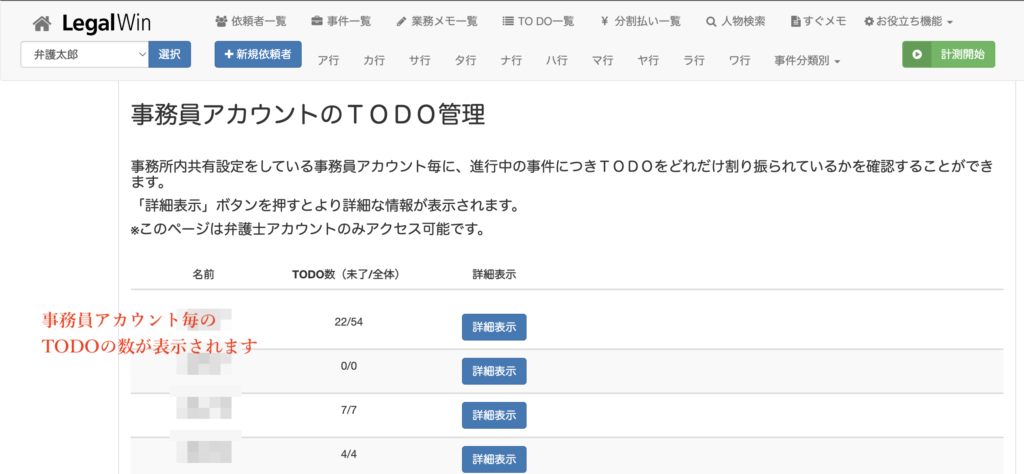This screenshot has height=474, width=1024.
Task: Show details for 7/7 TODO row
Action: pos(493,415)
